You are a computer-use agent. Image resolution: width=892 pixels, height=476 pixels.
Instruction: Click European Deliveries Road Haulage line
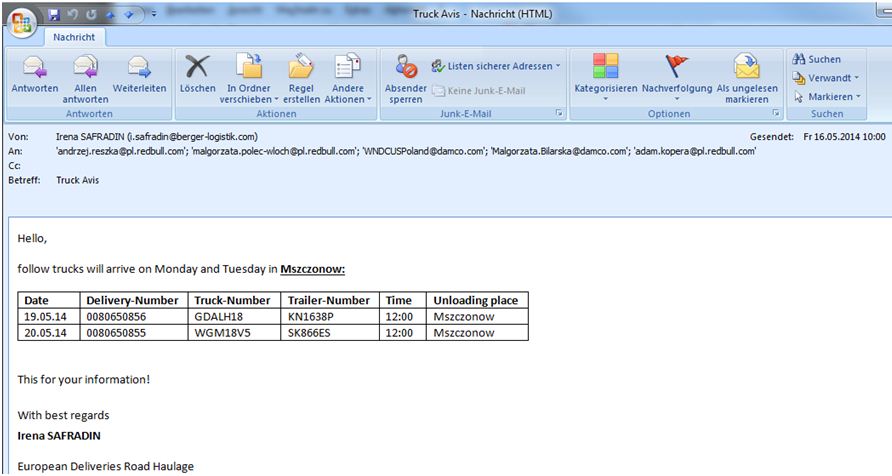pyautogui.click(x=106, y=467)
